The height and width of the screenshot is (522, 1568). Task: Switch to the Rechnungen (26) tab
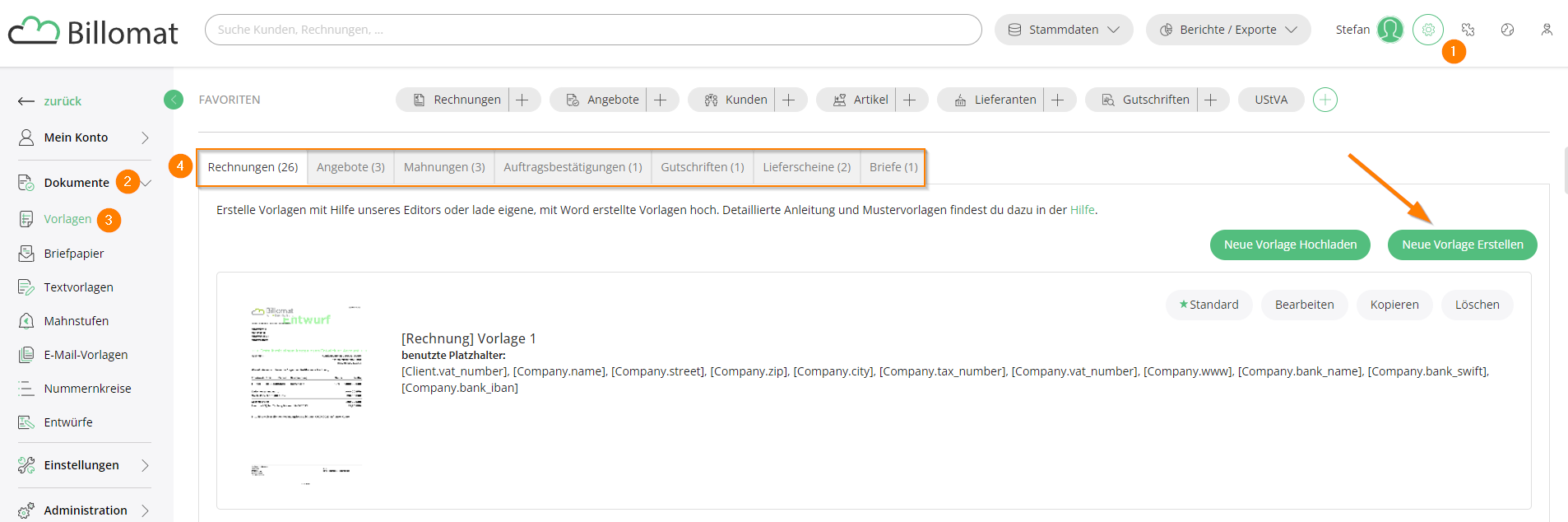253,167
